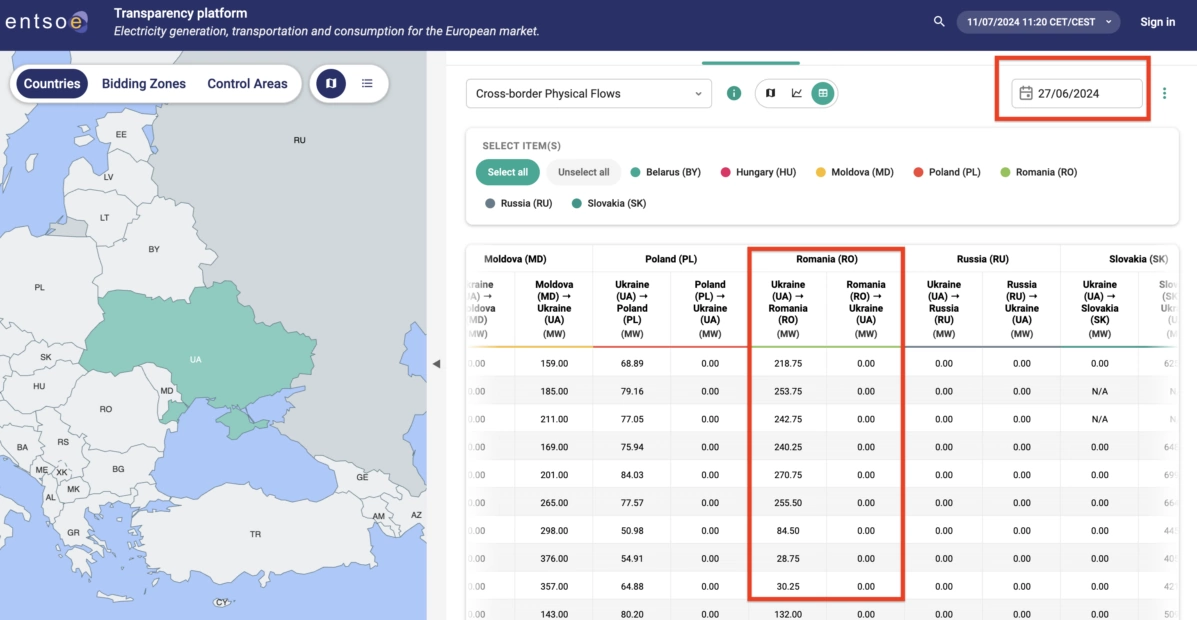Collapse the map panel arrow

click(437, 364)
